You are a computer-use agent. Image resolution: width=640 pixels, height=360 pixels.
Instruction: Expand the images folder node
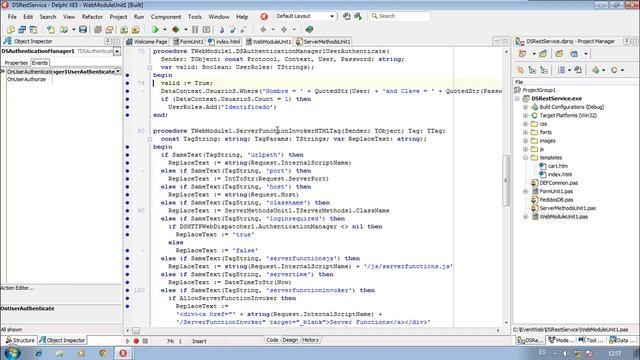click(x=526, y=141)
